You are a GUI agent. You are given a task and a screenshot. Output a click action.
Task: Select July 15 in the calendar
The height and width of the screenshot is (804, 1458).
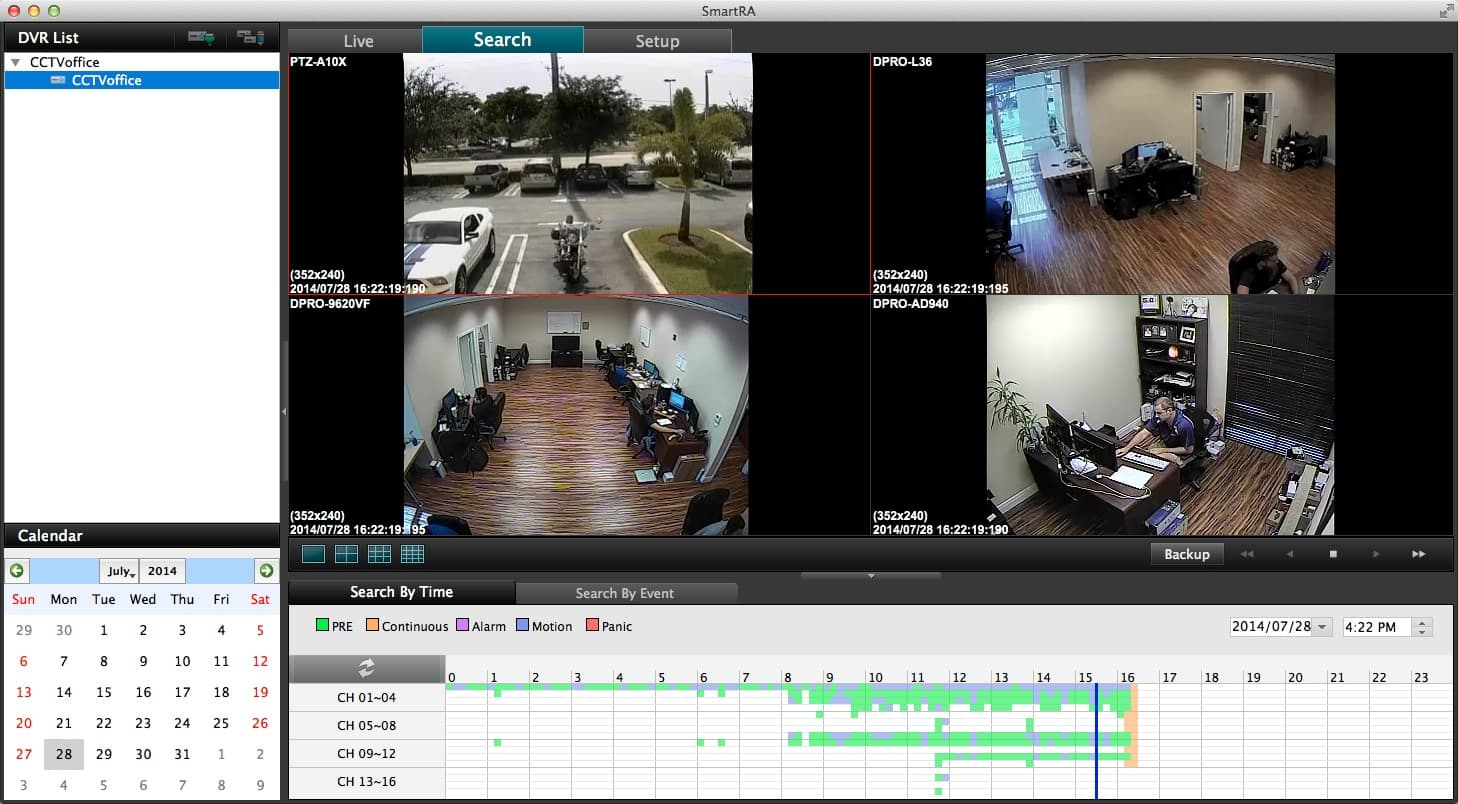click(x=103, y=692)
